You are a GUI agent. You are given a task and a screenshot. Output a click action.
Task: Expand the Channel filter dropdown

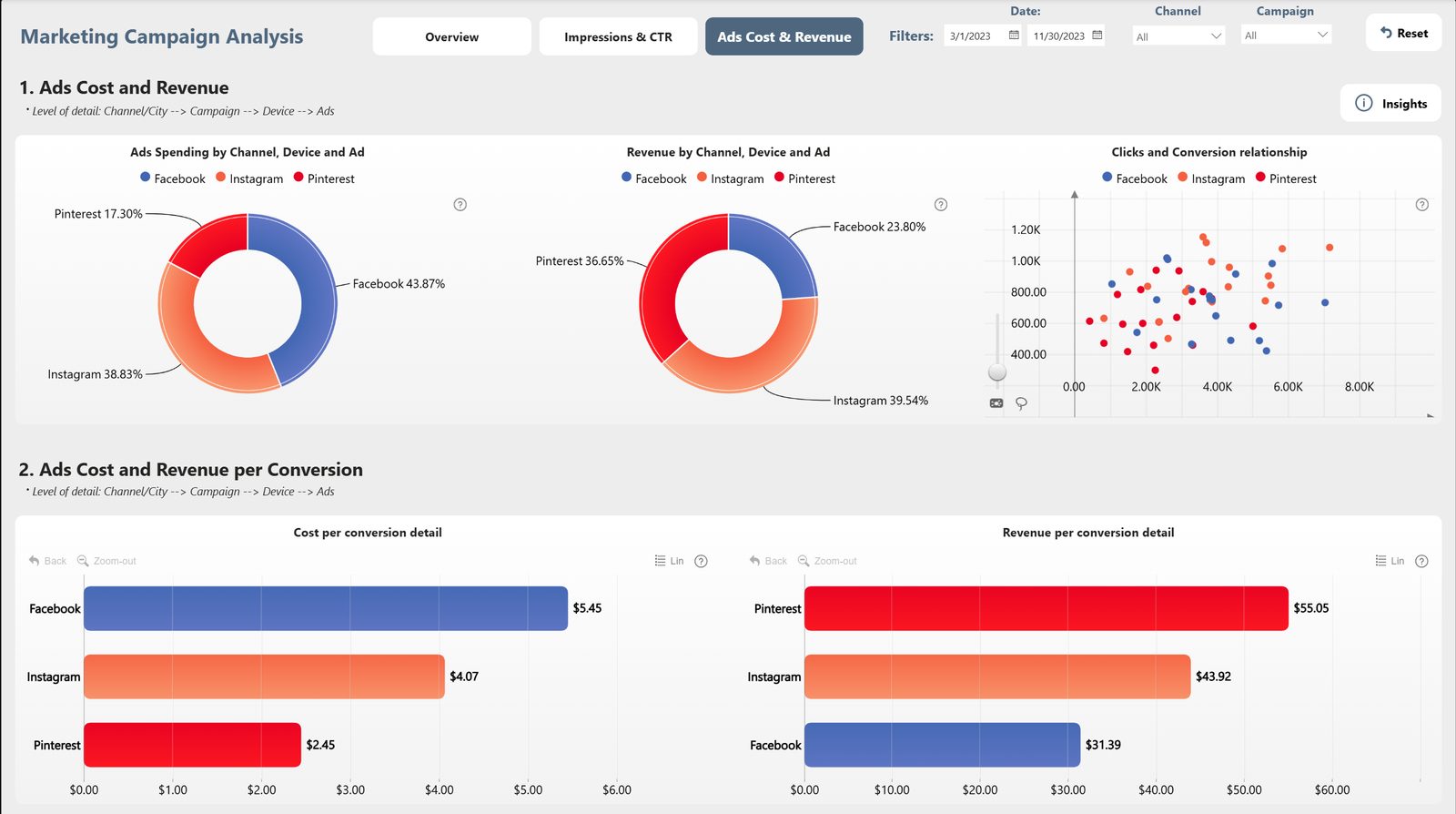pos(1178,36)
